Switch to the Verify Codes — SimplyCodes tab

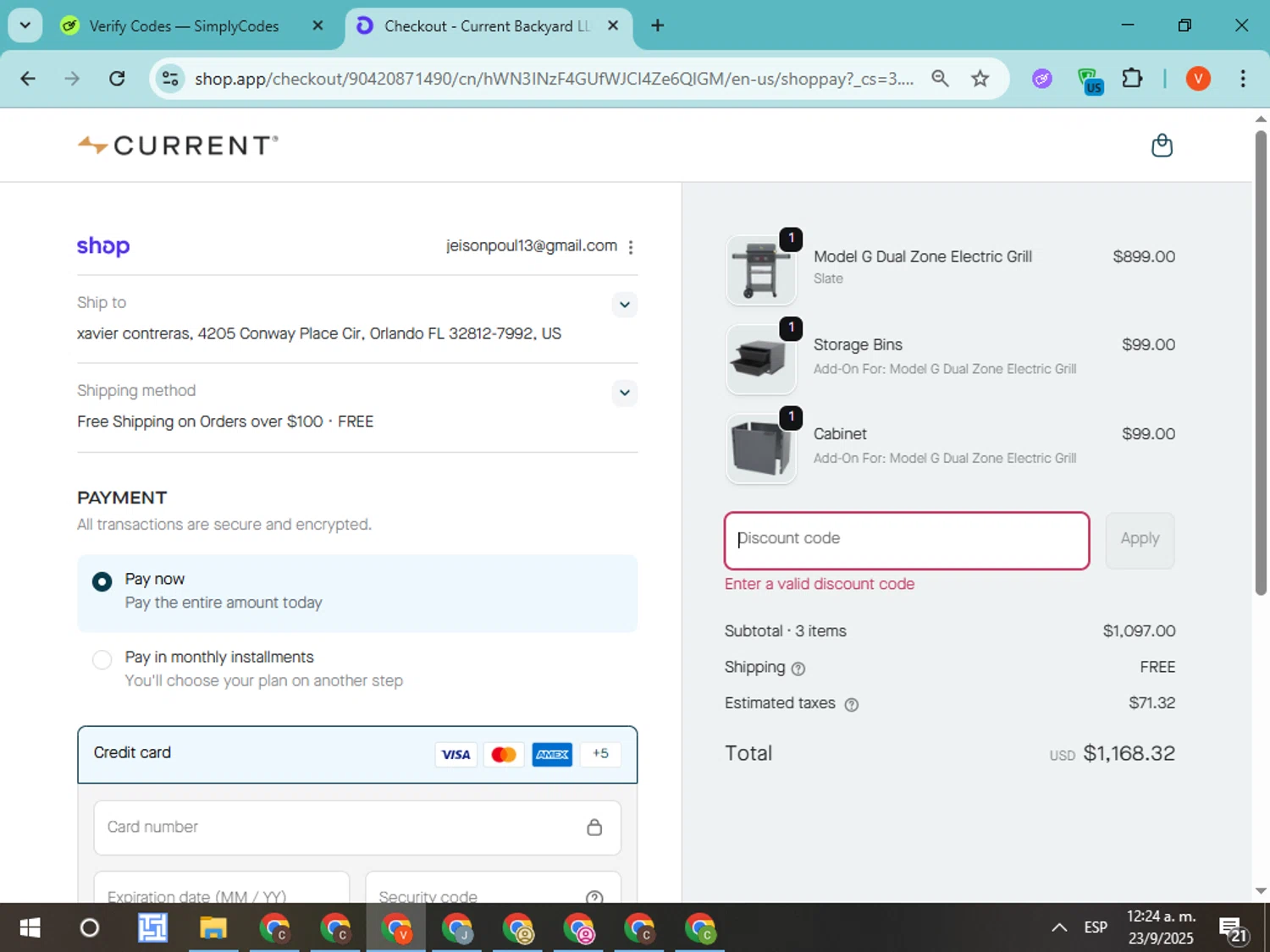coord(184,26)
